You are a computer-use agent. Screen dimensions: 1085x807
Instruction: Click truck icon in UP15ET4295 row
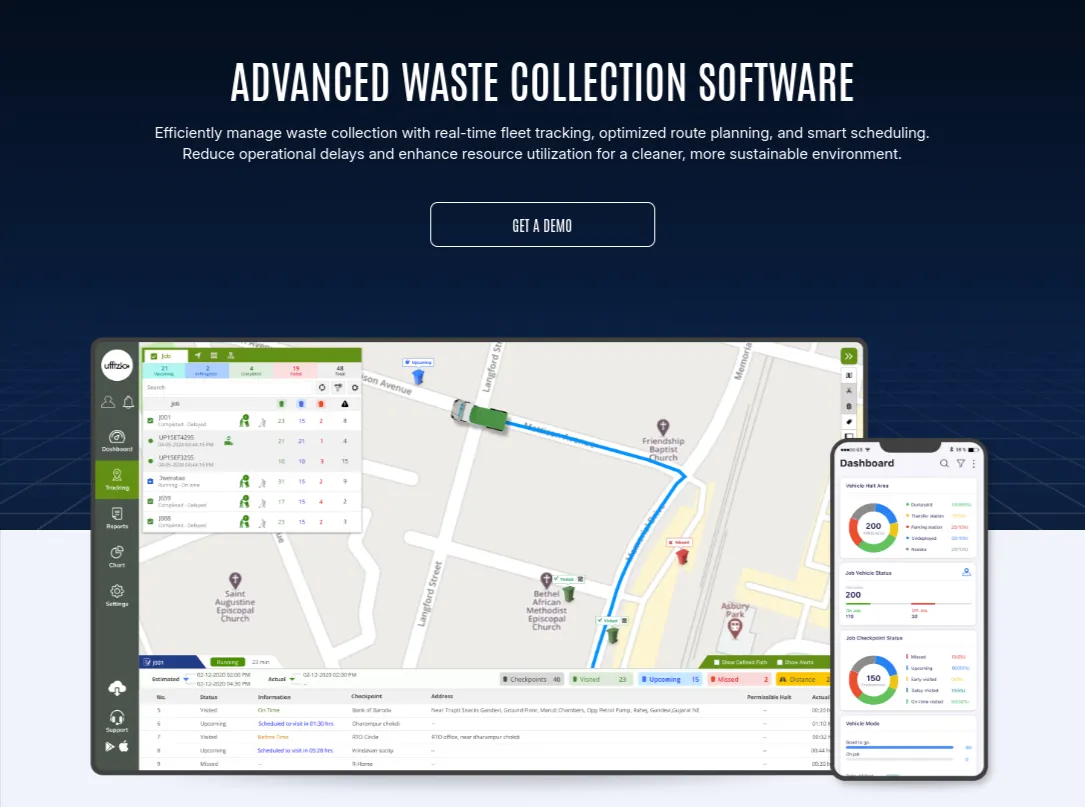(x=228, y=440)
